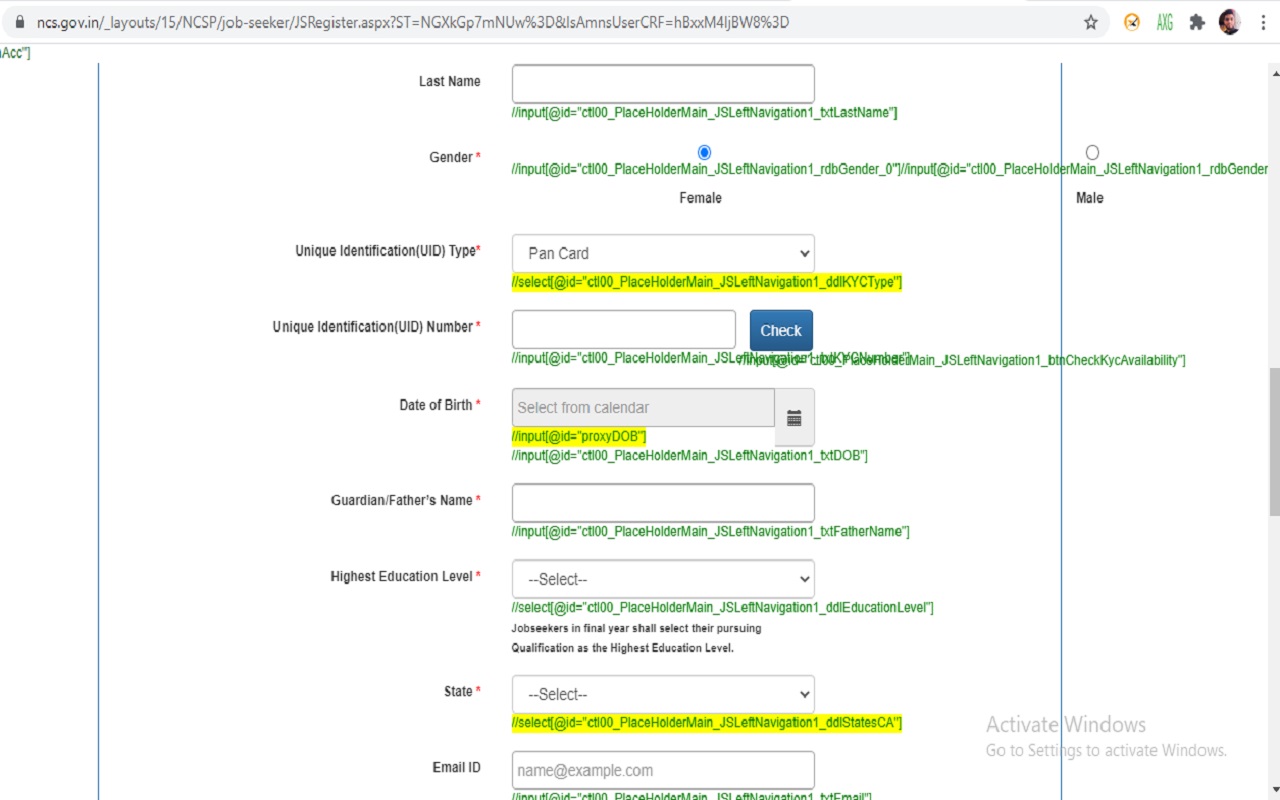Open the State dropdown
Screen dimensions: 1280x800
pyautogui.click(x=663, y=694)
